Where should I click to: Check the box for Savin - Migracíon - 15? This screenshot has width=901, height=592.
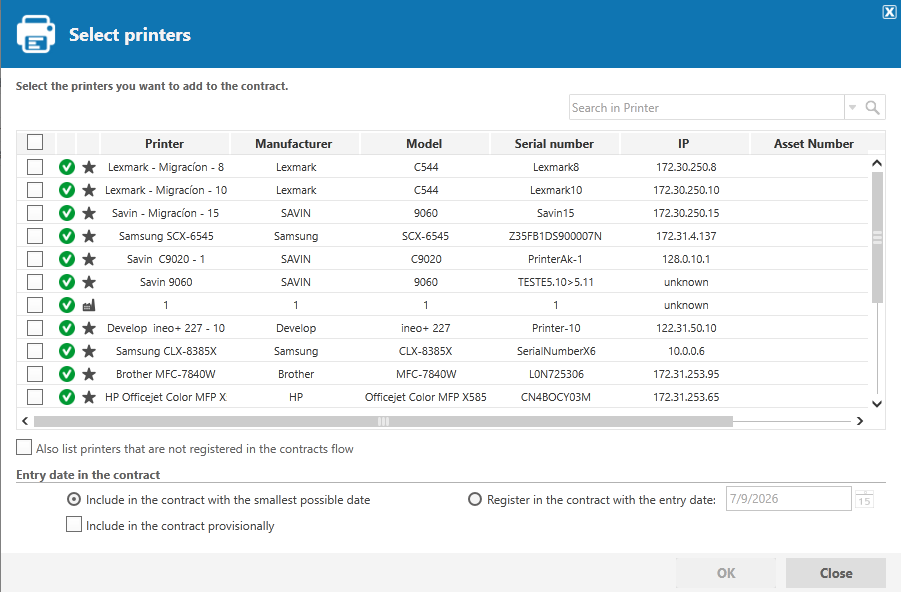coord(35,213)
